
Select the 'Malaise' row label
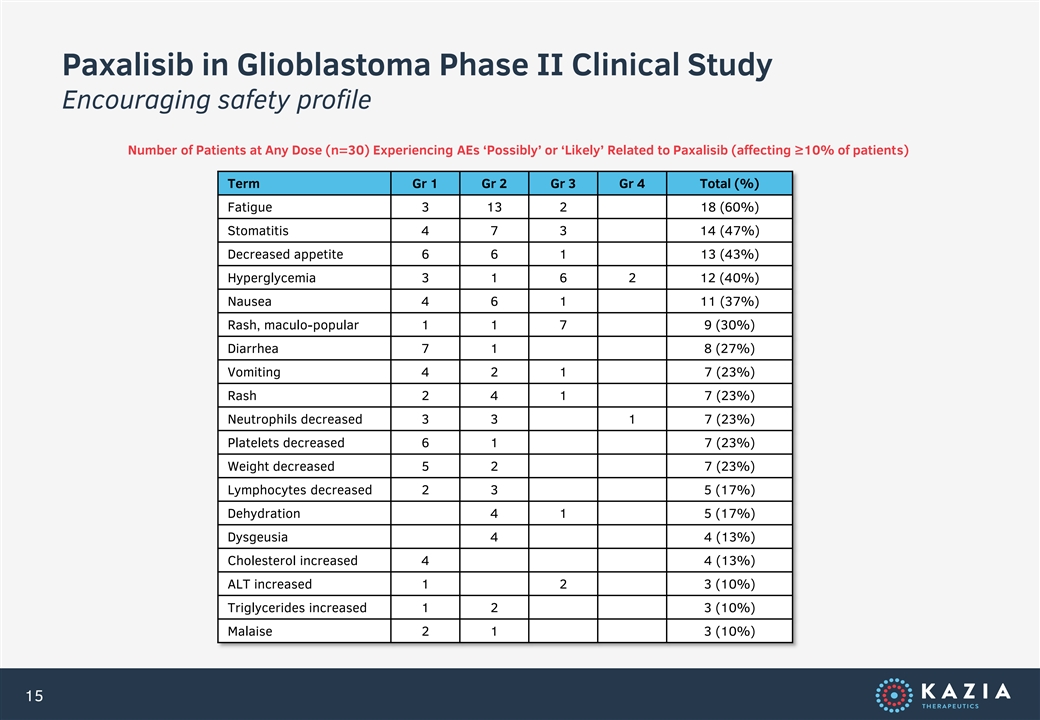(x=249, y=631)
